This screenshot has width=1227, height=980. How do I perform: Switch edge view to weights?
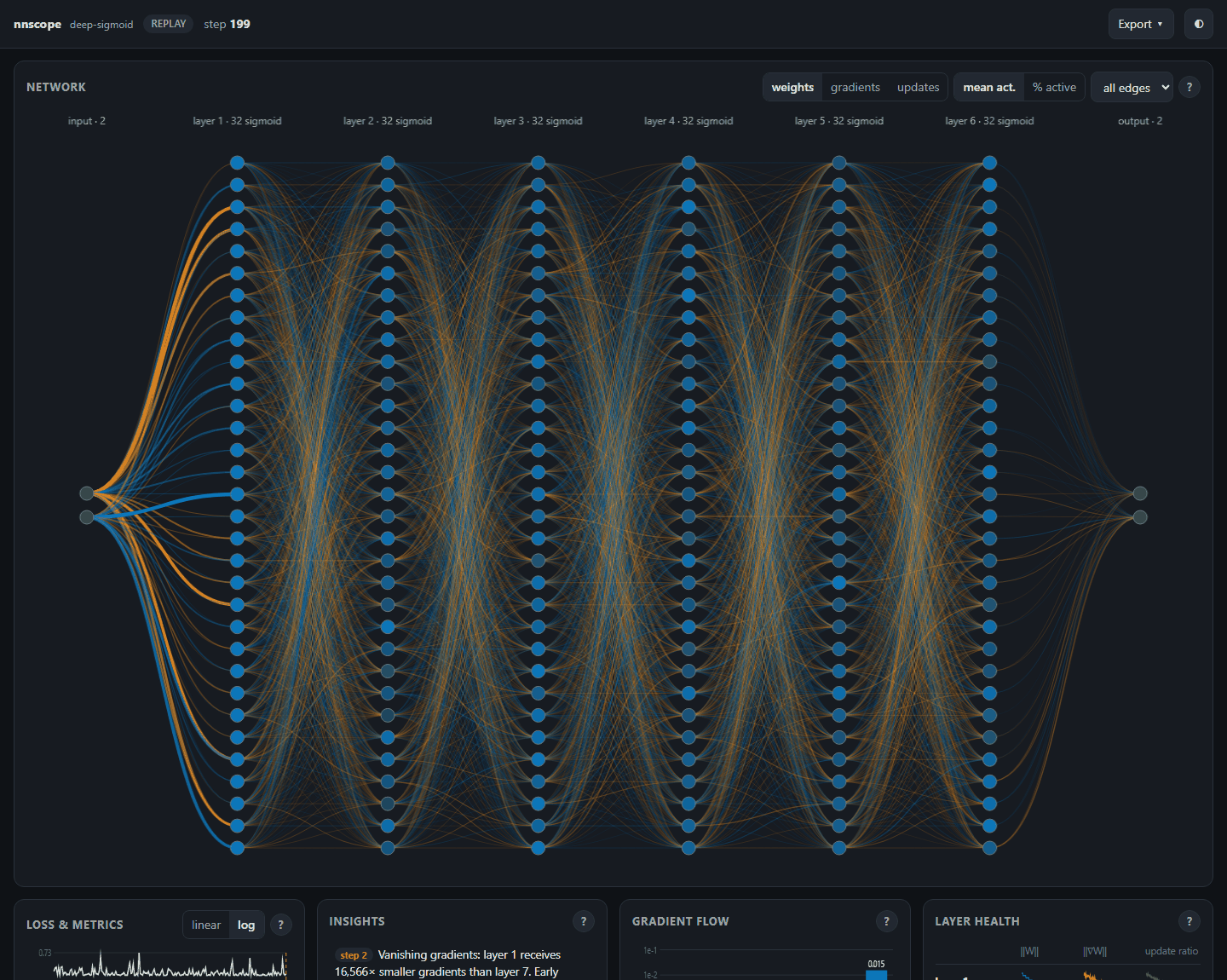point(792,87)
